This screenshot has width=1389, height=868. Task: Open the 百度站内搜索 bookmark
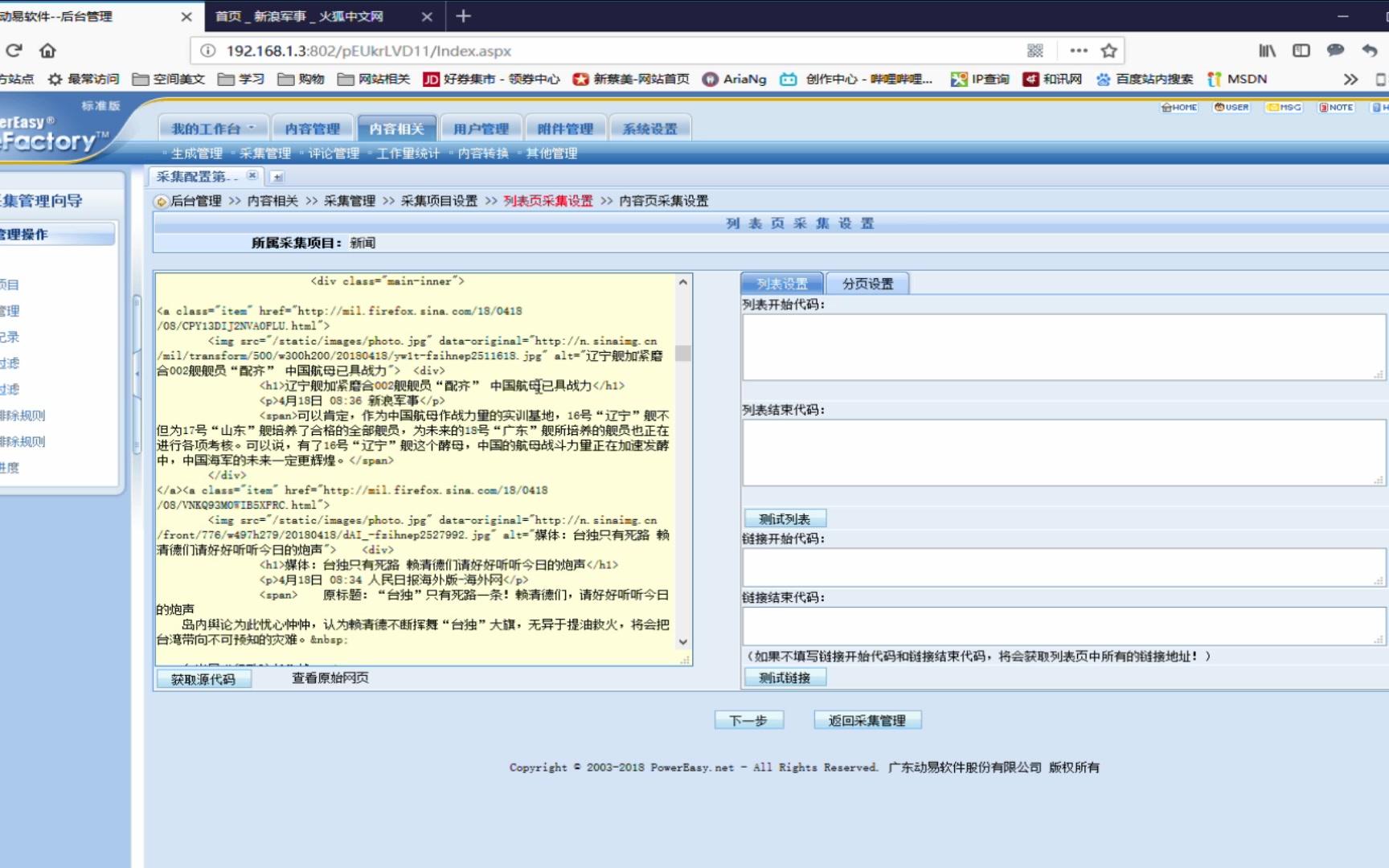point(1145,79)
